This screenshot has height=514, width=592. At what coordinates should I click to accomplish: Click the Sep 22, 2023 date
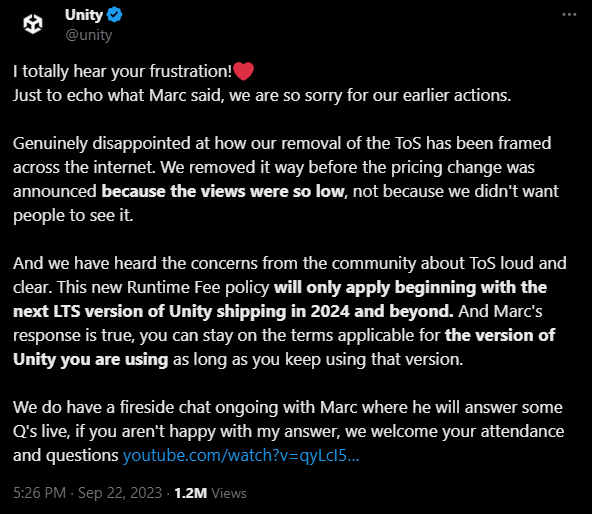[x=120, y=493]
